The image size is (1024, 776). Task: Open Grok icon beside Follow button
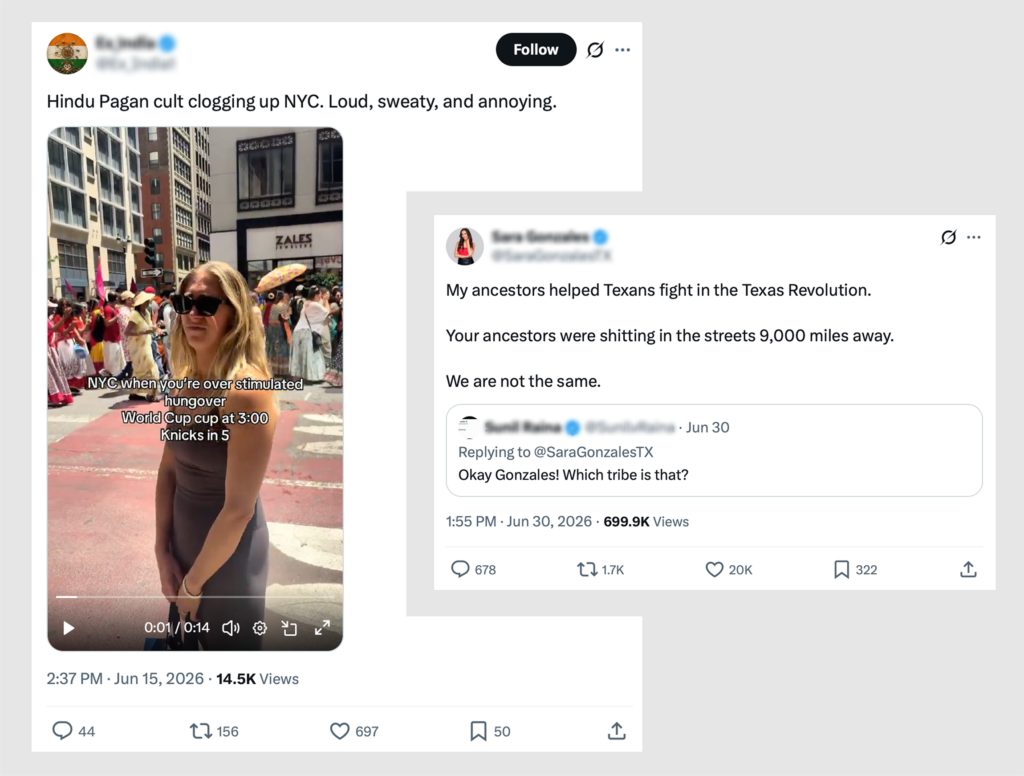tap(595, 50)
